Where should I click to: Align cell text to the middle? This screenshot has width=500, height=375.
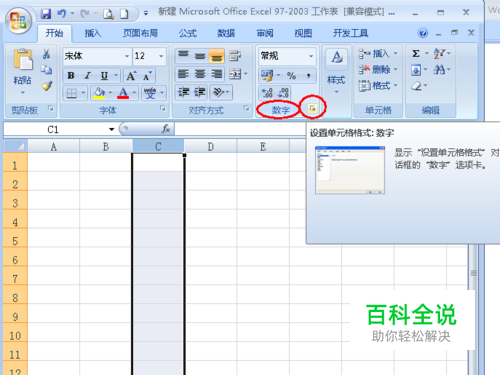coord(200,55)
